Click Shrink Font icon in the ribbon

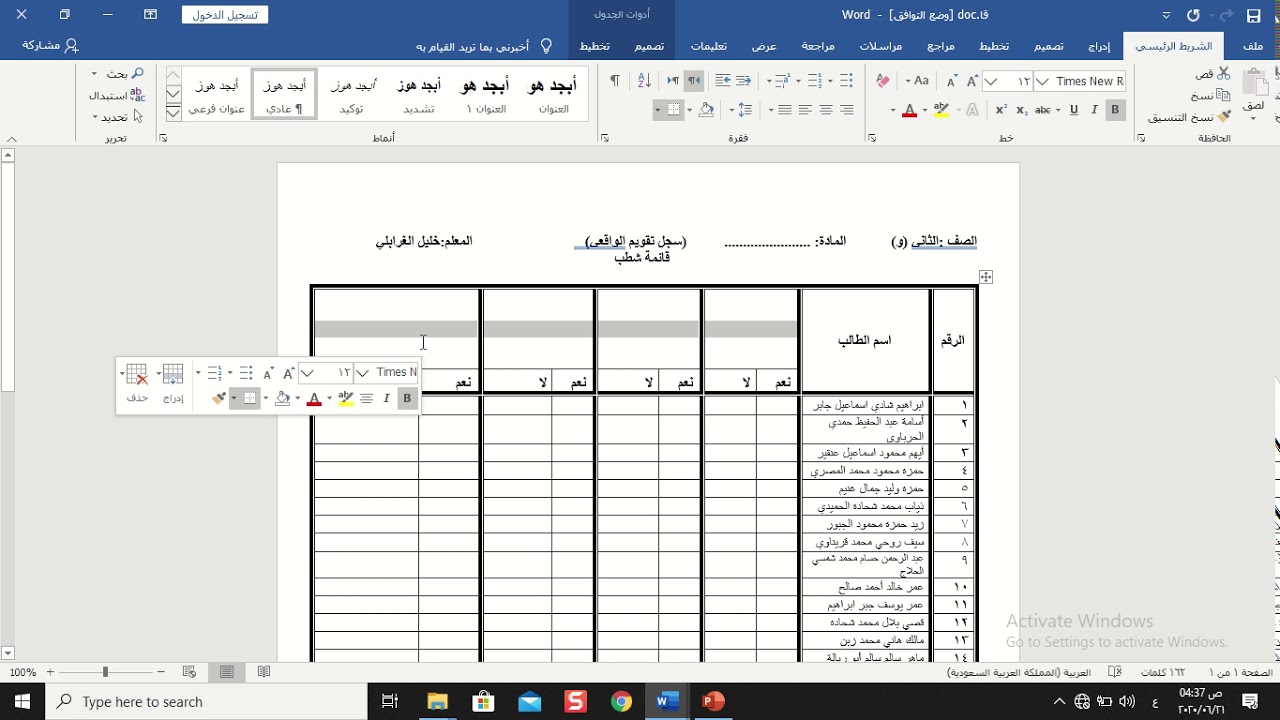[x=950, y=81]
